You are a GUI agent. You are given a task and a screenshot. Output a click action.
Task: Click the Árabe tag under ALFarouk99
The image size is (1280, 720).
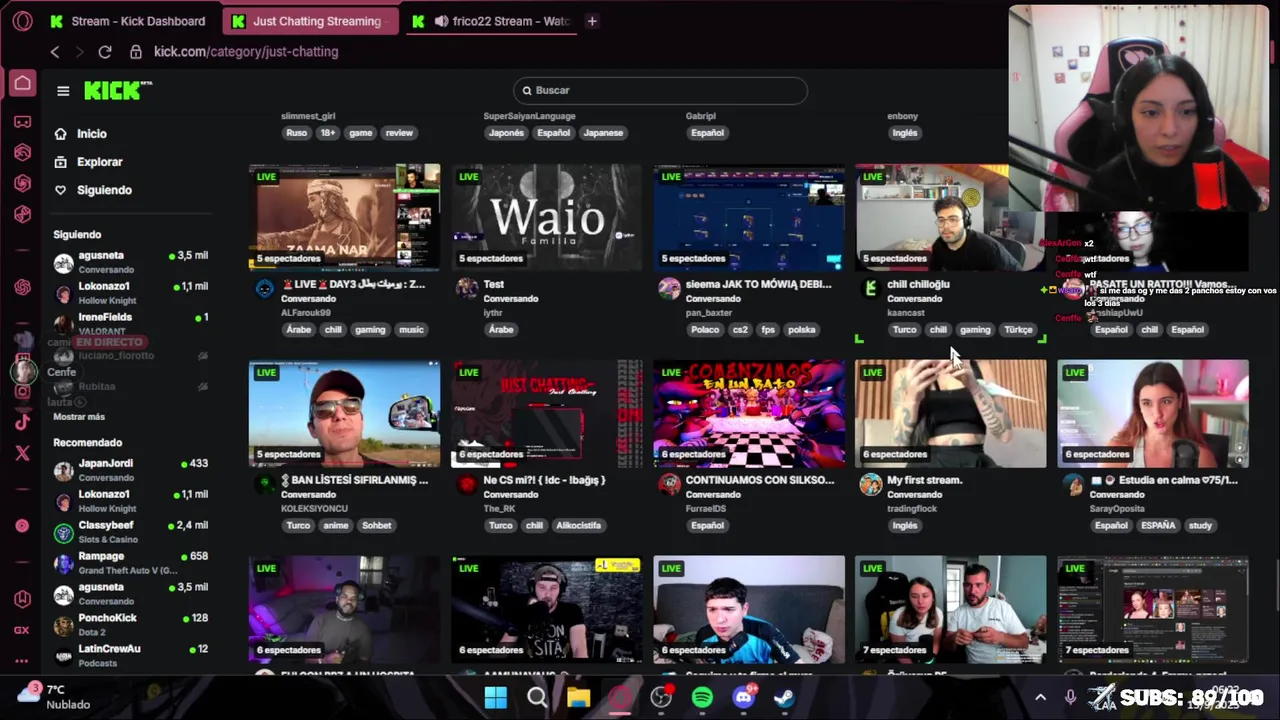(x=298, y=330)
